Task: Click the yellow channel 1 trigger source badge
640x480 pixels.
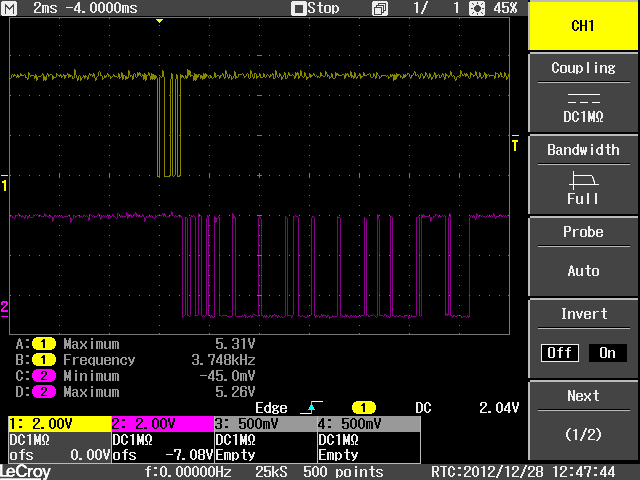Action: 363,407
